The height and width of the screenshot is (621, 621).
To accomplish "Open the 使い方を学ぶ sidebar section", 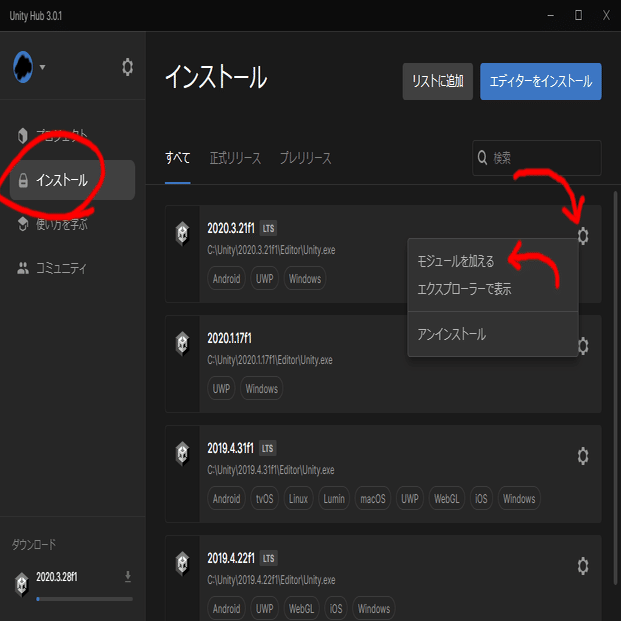I will (72, 225).
